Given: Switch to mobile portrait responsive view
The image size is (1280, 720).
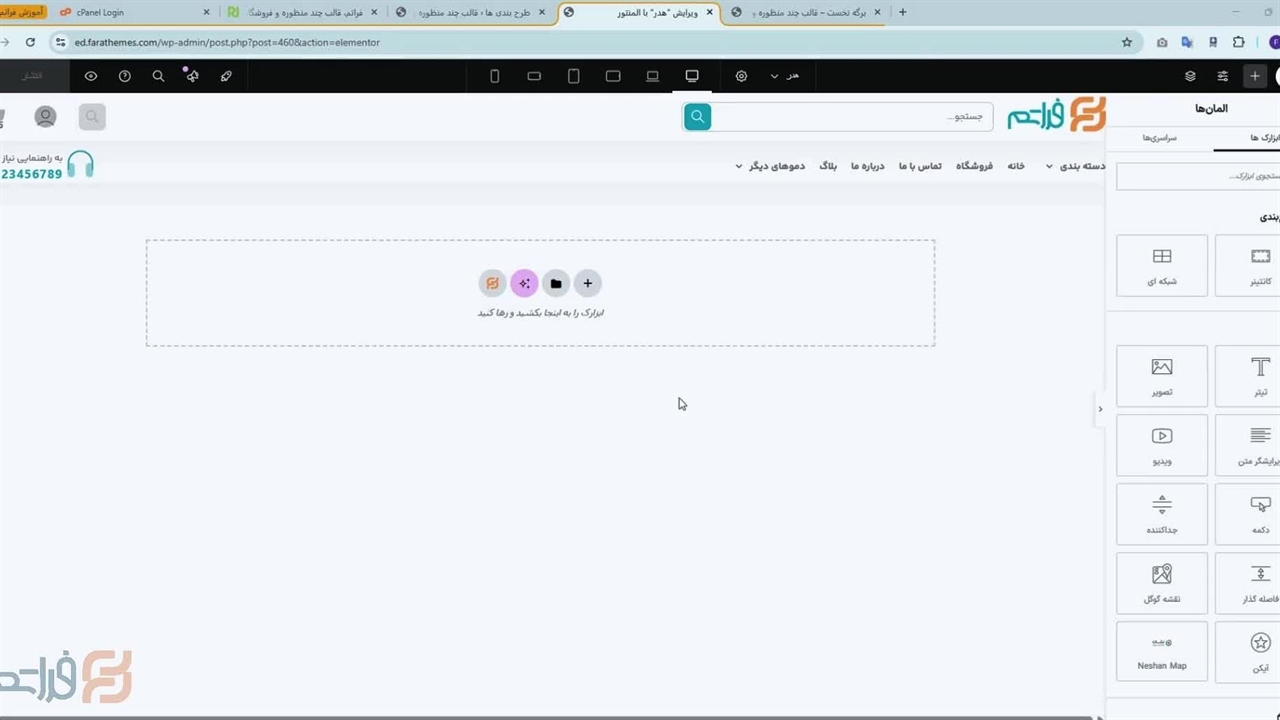Looking at the screenshot, I should [494, 76].
